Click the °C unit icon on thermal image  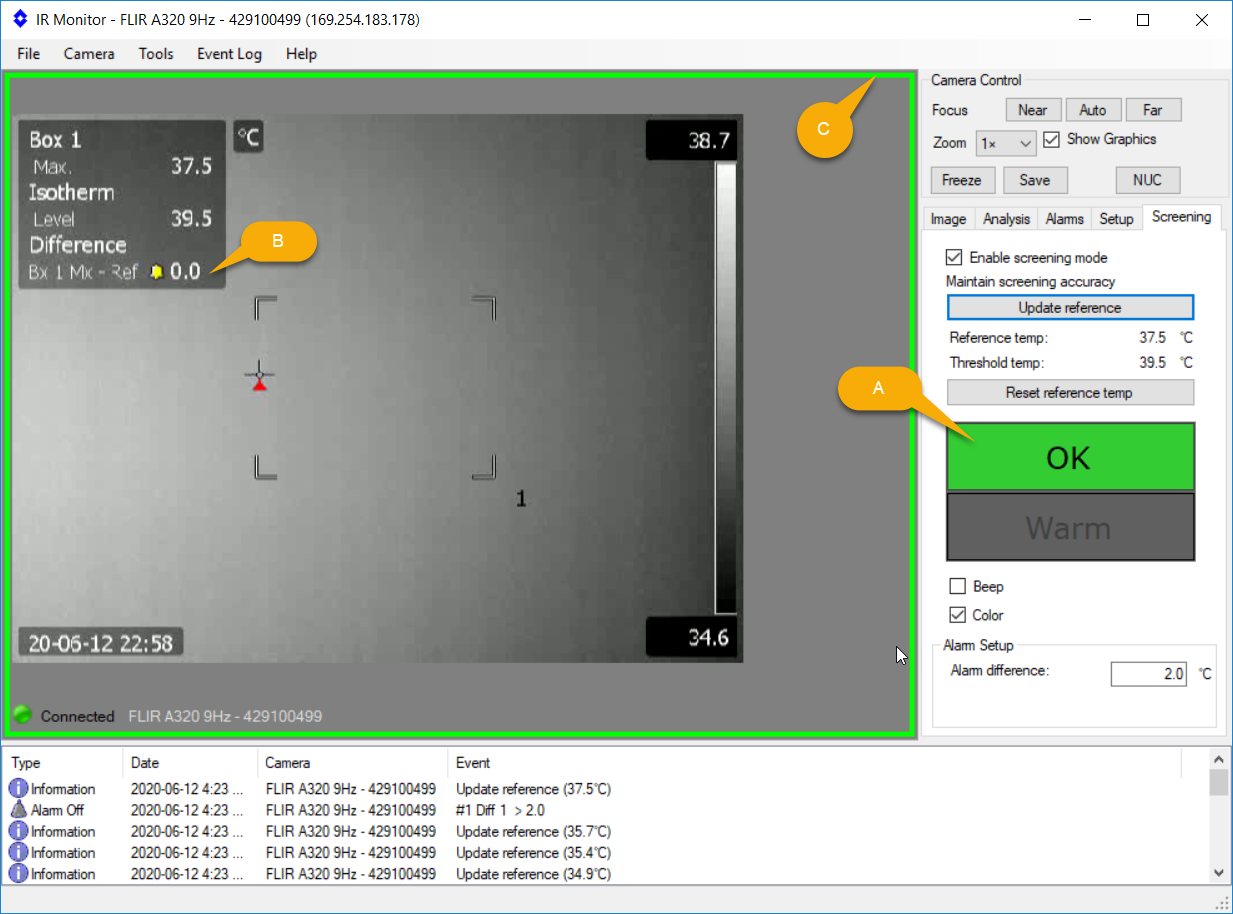[x=246, y=137]
